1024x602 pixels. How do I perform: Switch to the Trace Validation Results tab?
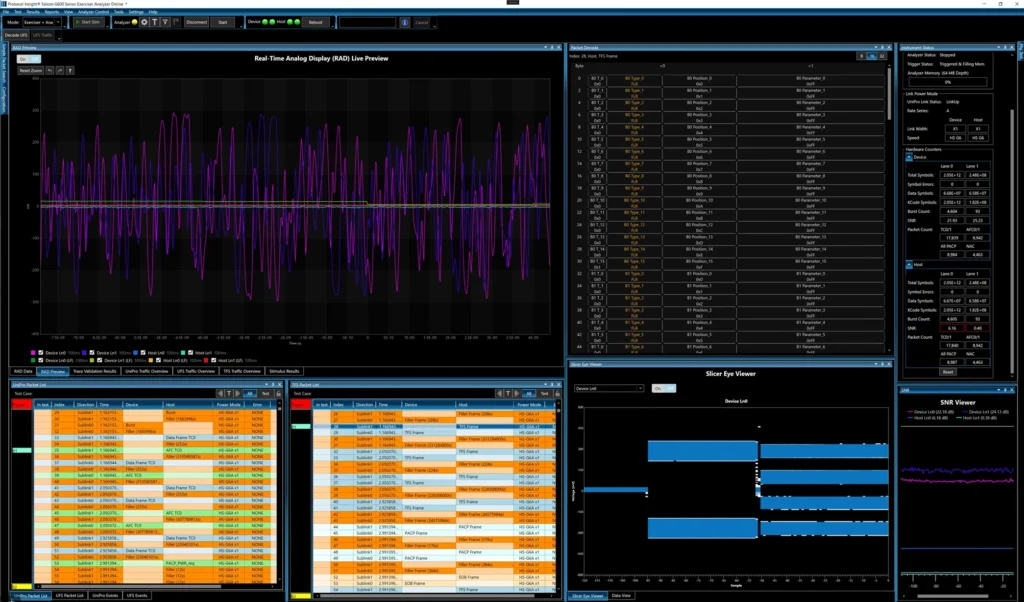(95, 371)
